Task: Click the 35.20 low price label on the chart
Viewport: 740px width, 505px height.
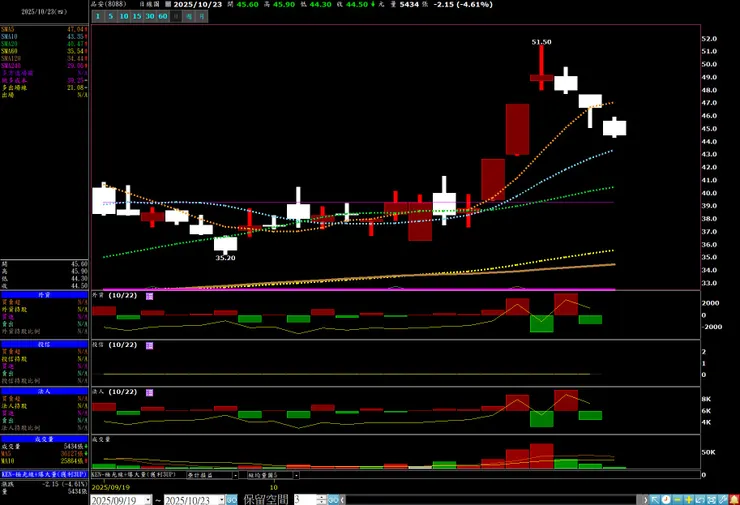Action: tap(225, 258)
